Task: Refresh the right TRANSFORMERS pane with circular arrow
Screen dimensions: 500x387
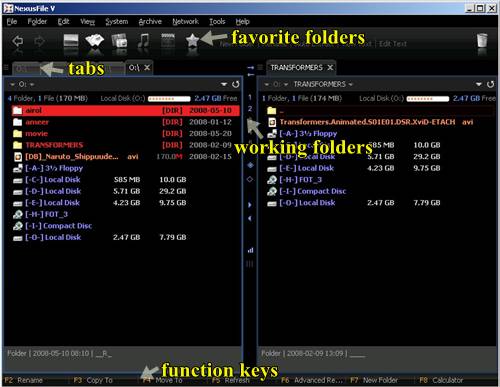Action: (x=490, y=84)
